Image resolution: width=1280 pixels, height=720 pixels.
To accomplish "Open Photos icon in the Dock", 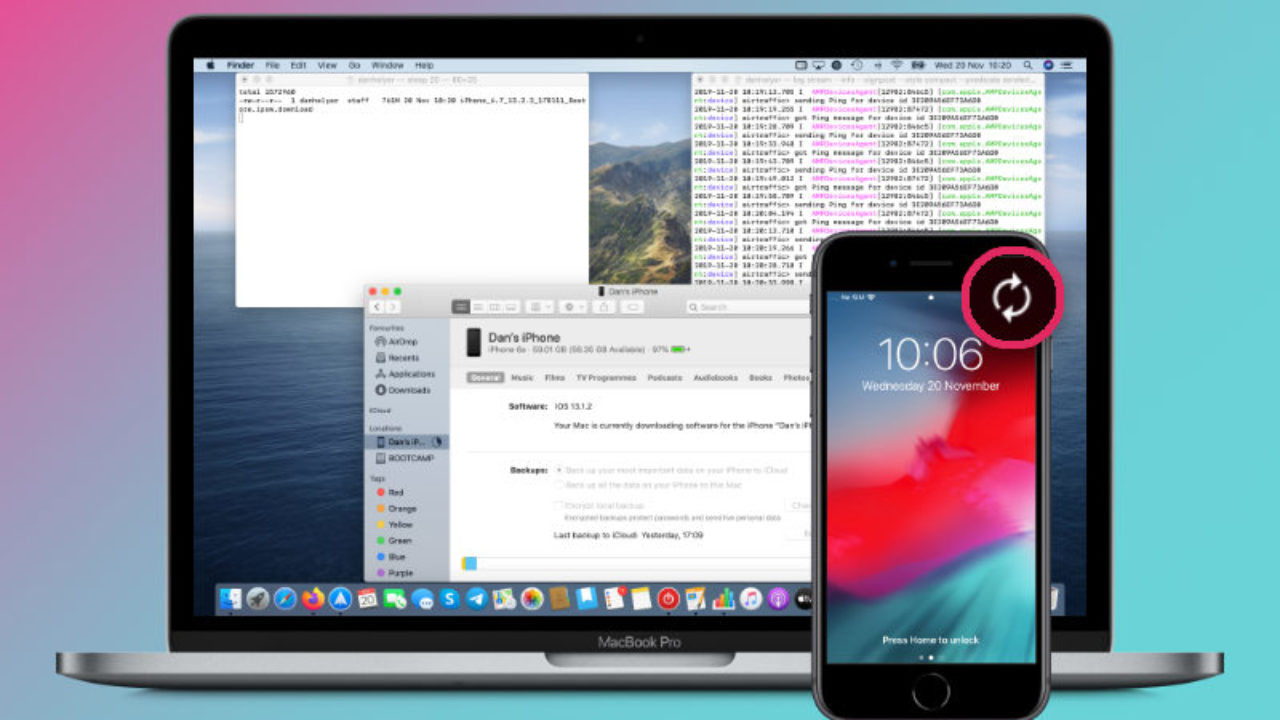I will [532, 599].
